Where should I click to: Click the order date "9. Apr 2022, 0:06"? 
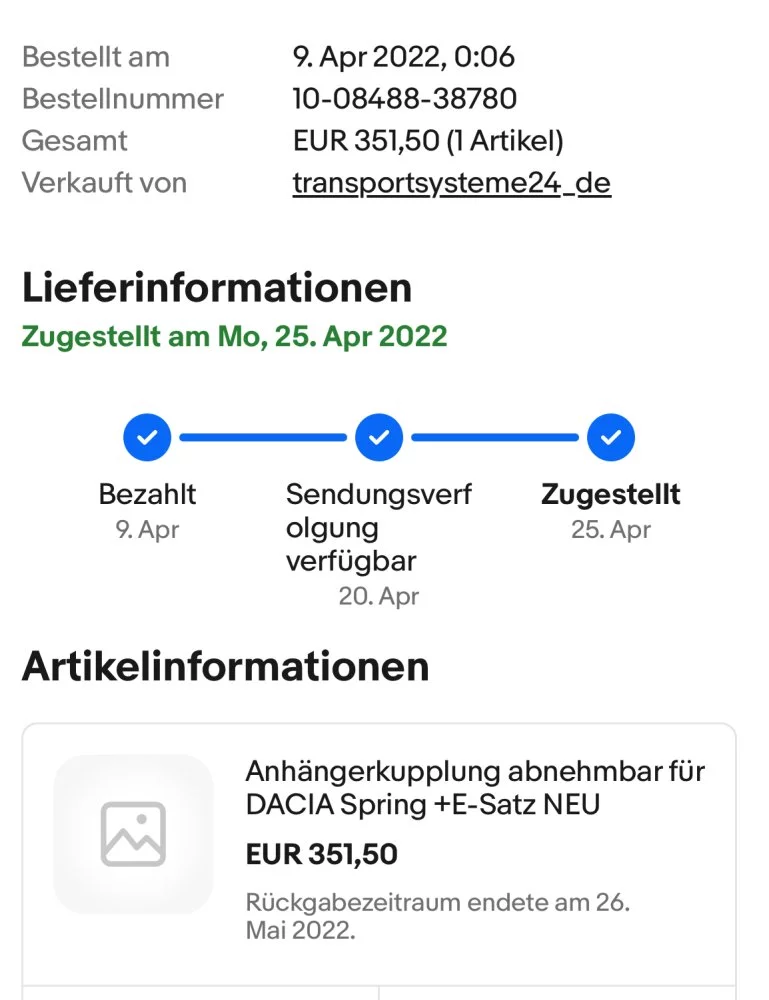403,57
